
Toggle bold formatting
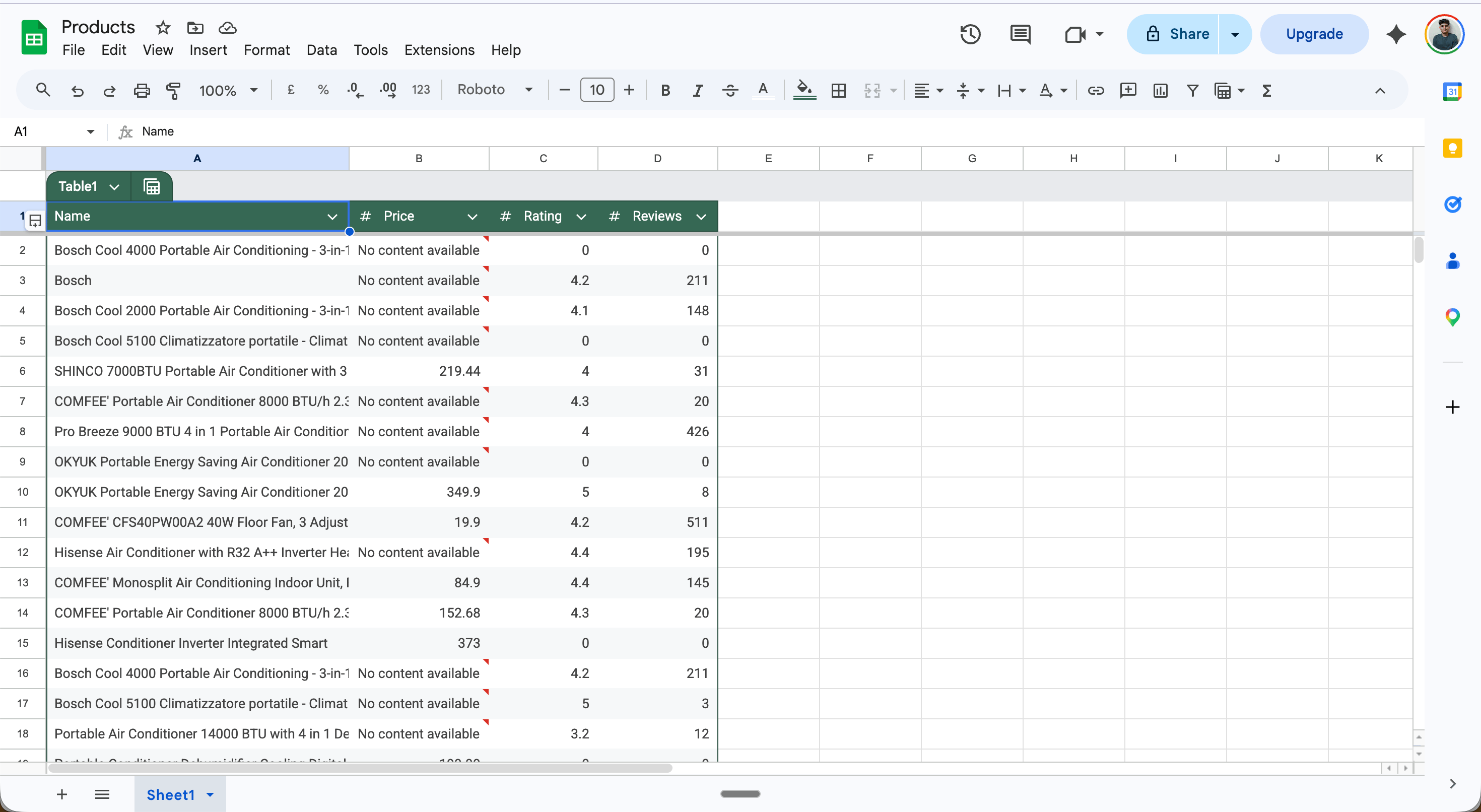pos(665,90)
